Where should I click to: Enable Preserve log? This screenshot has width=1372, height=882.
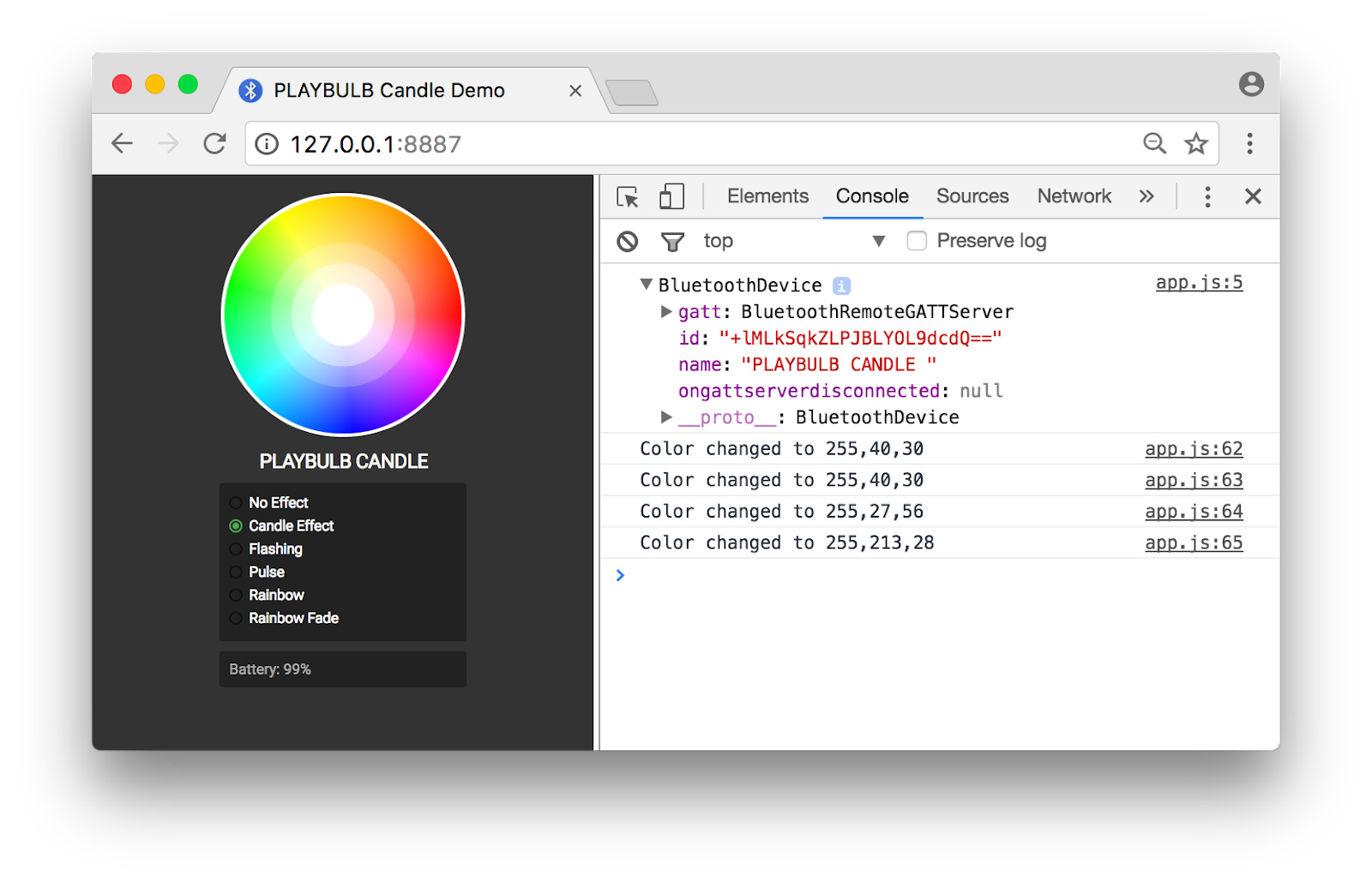917,241
